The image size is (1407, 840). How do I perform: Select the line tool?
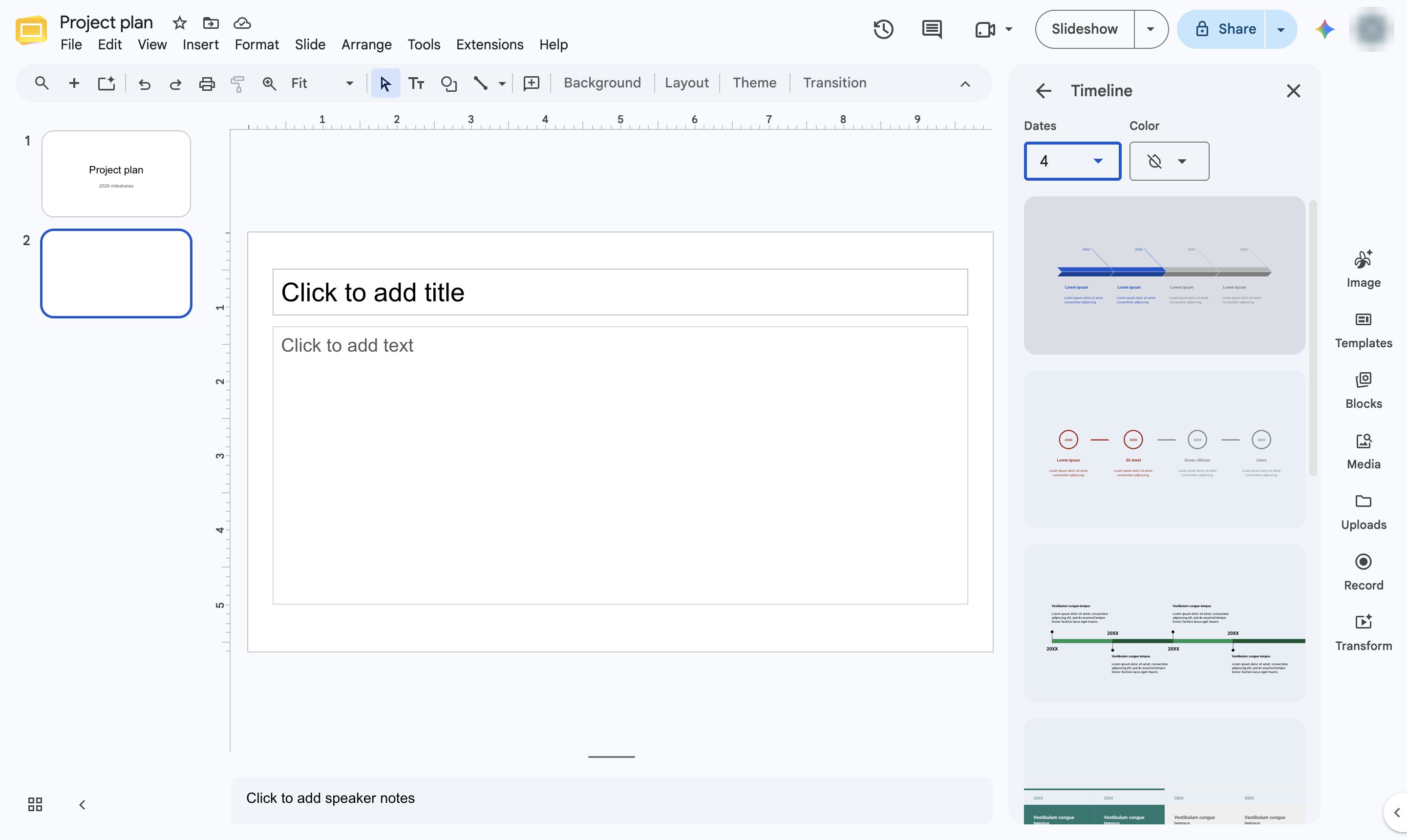coord(480,83)
